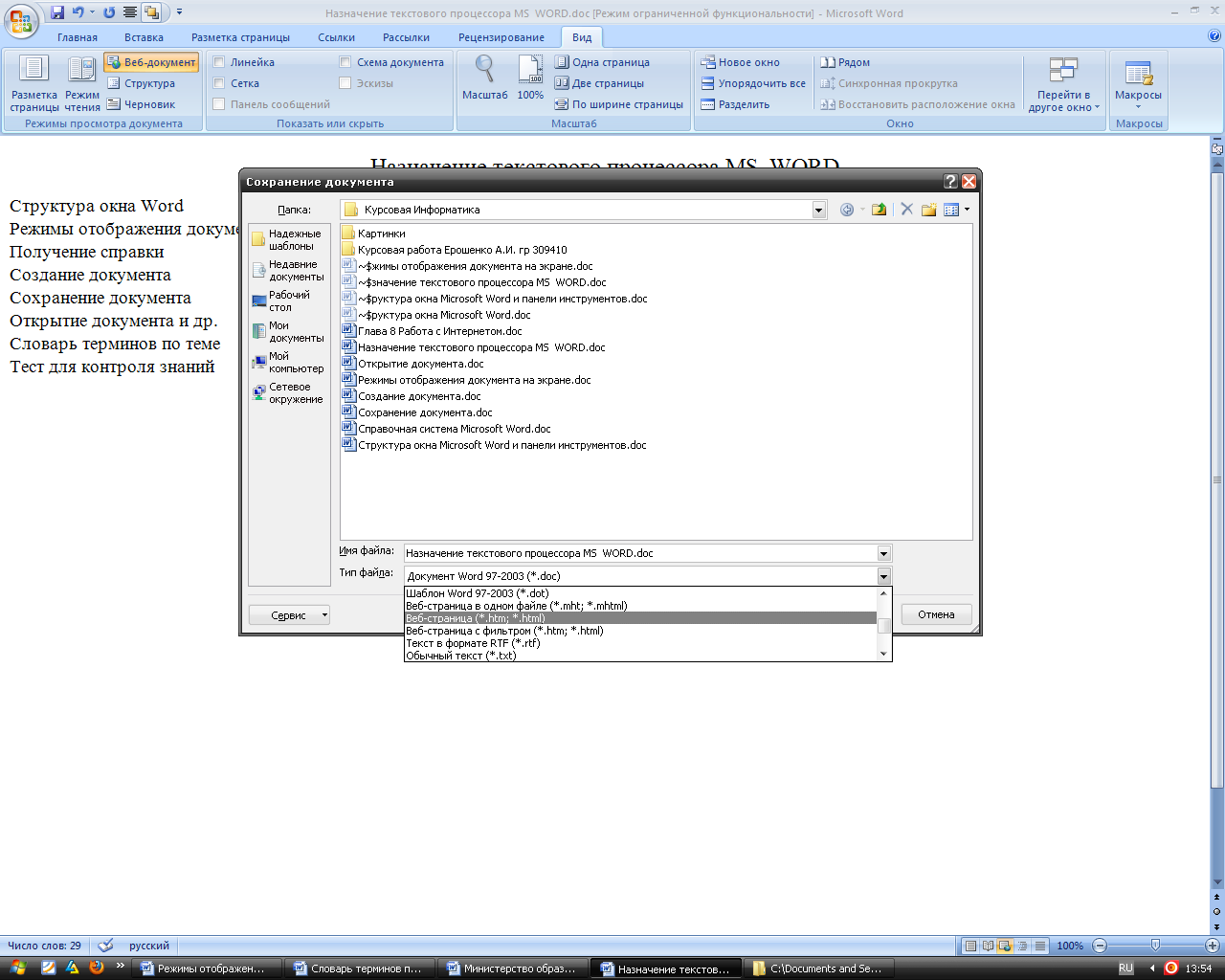
Task: Switch to Черновик draft view
Action: tap(141, 104)
